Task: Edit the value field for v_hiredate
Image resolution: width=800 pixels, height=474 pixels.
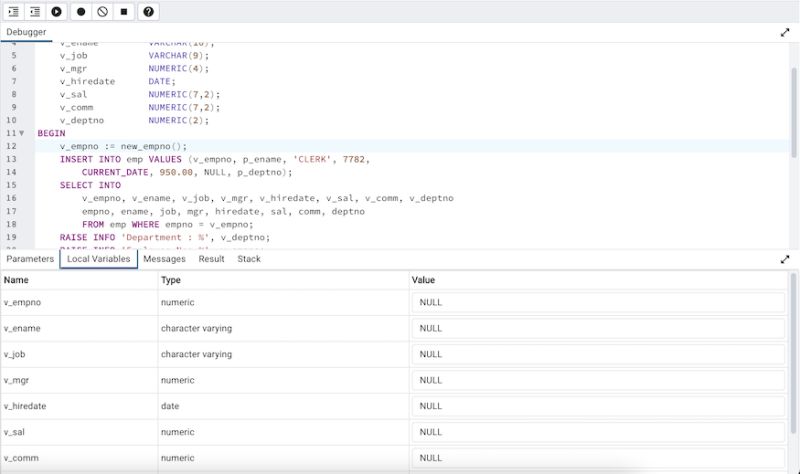Action: pos(598,406)
